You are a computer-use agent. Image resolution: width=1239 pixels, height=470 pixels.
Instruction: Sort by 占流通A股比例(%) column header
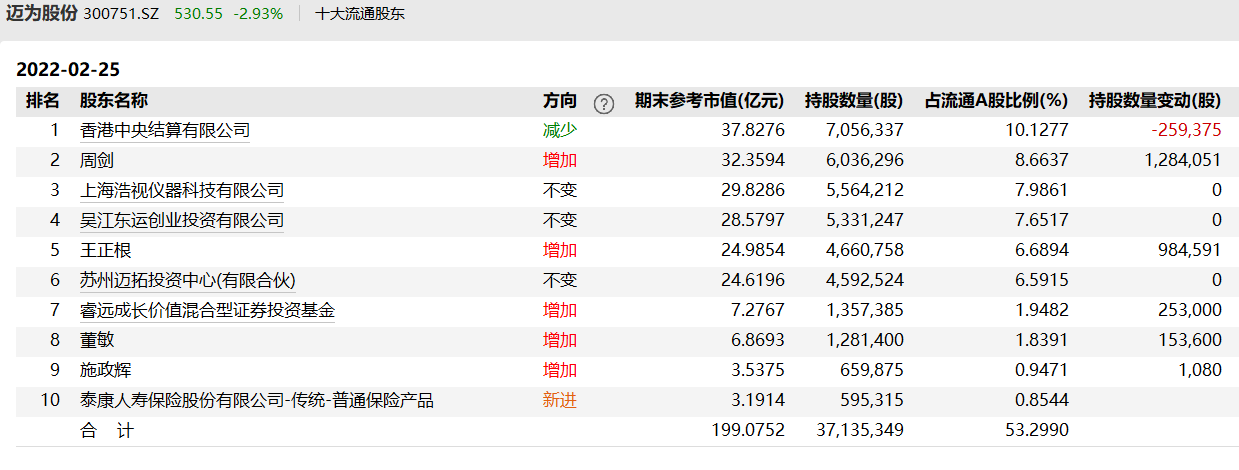click(995, 101)
